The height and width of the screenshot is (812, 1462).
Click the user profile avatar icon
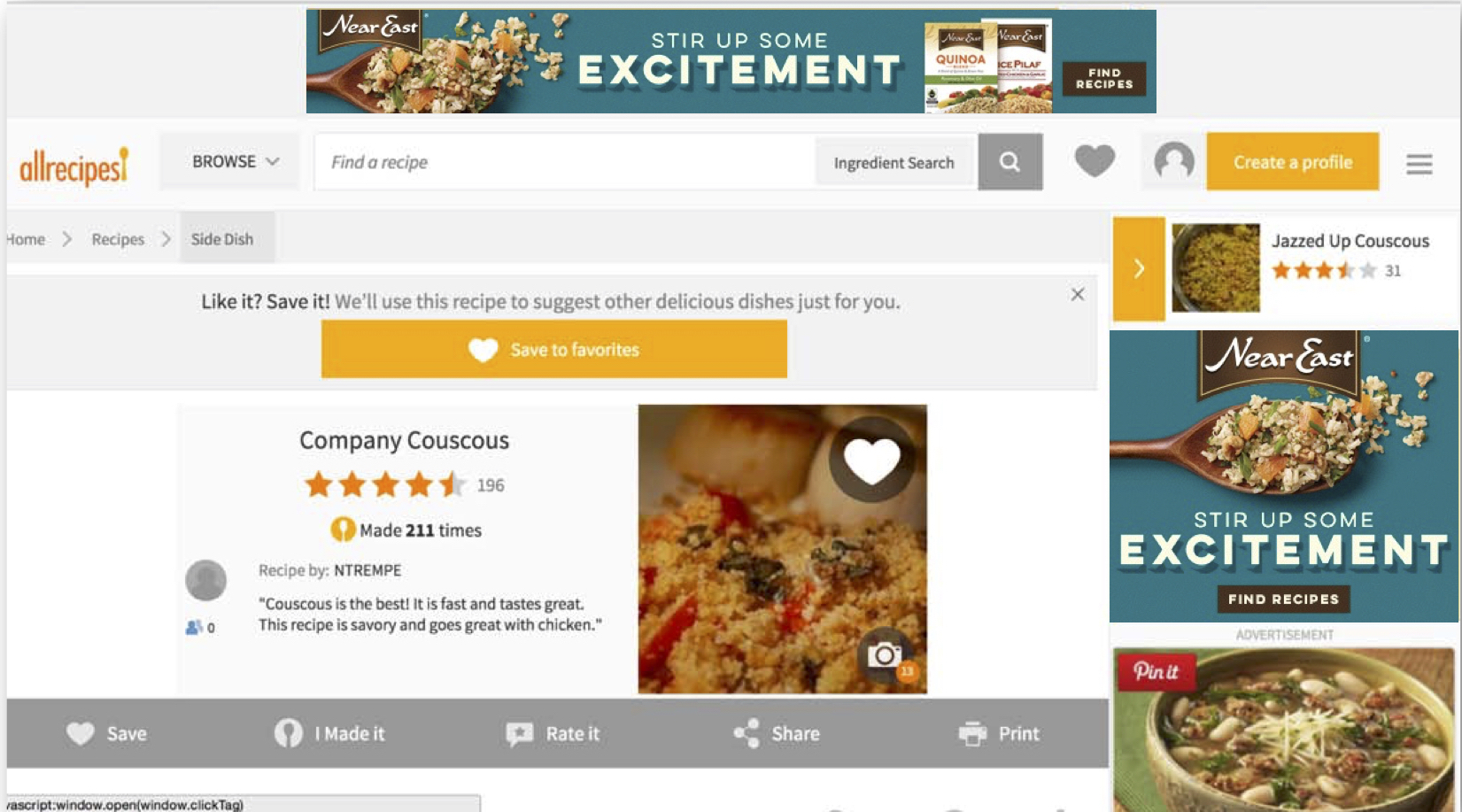click(x=1174, y=162)
